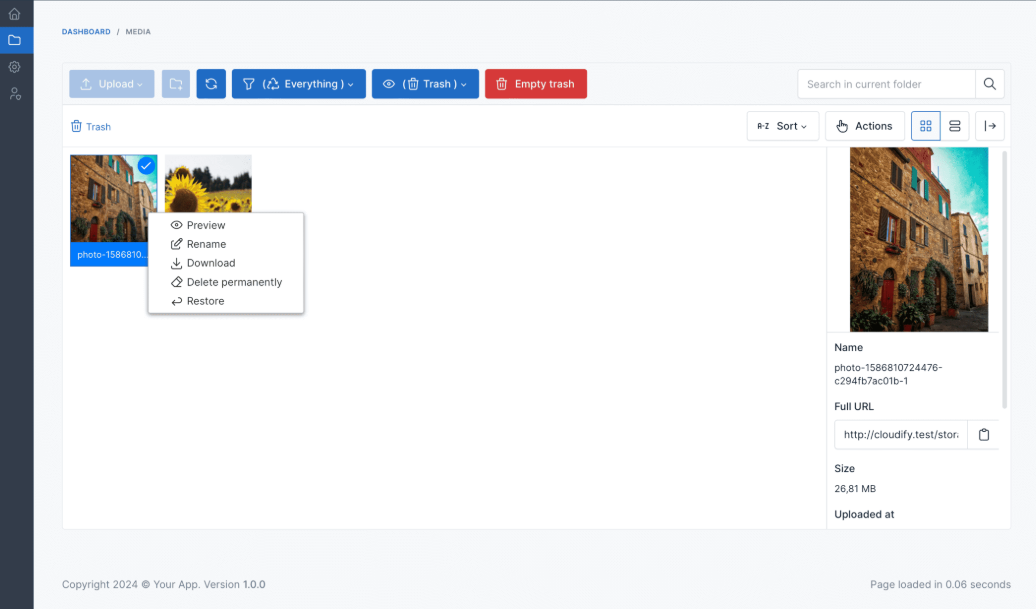Click the search magnifier icon

tap(990, 84)
